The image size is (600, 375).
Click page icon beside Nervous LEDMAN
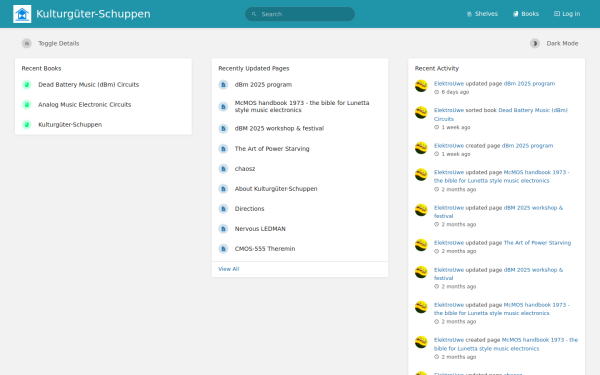pos(223,229)
